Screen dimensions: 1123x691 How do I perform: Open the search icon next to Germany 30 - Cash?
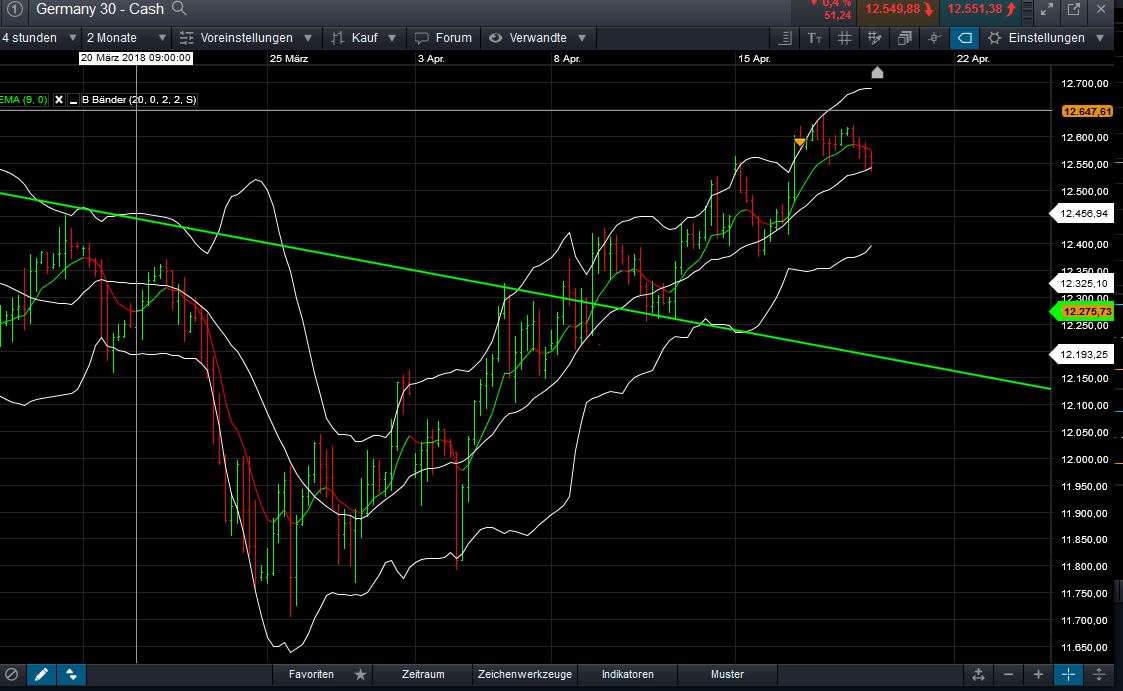click(182, 9)
